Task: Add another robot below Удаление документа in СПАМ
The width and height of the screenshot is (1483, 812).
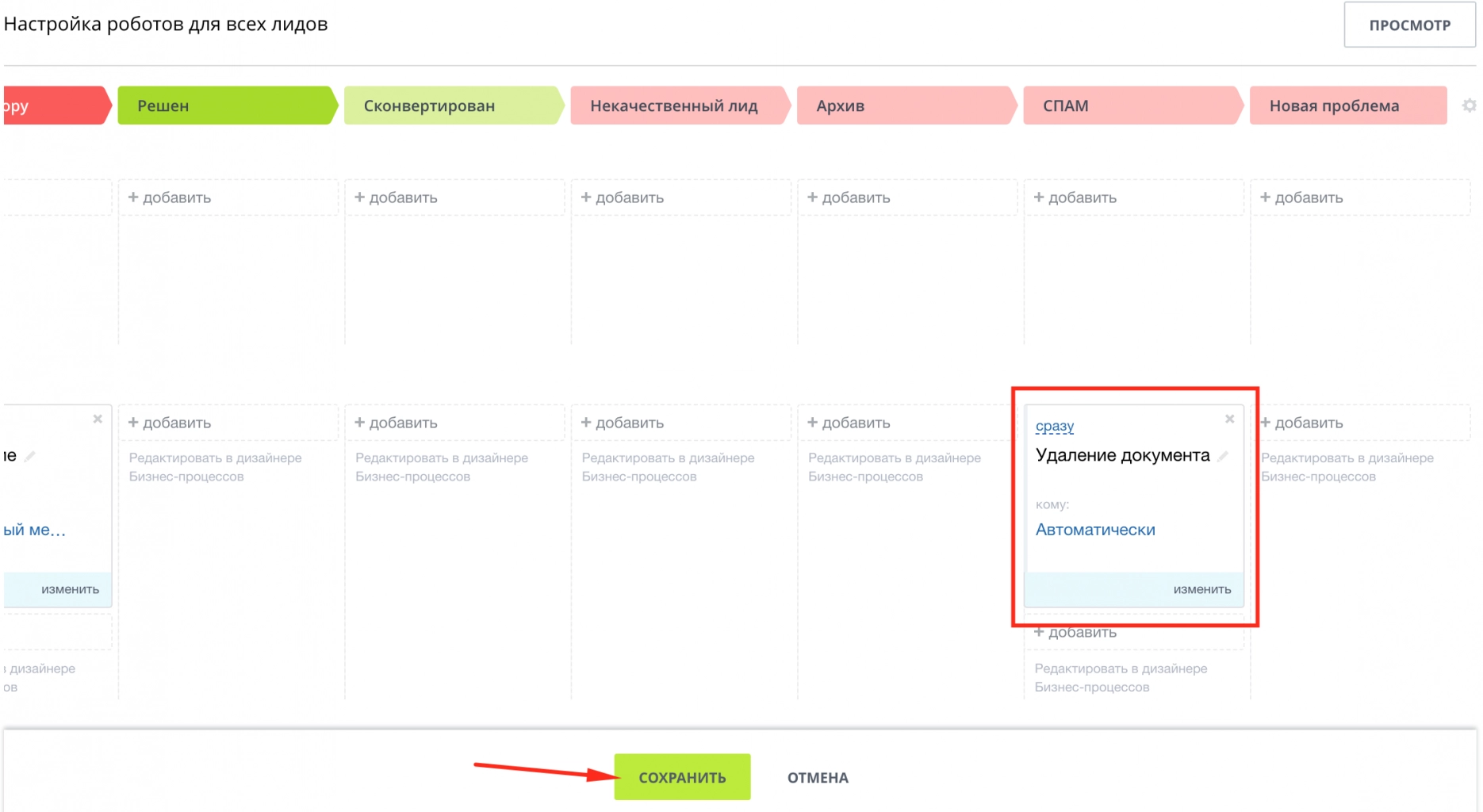Action: (x=1075, y=633)
